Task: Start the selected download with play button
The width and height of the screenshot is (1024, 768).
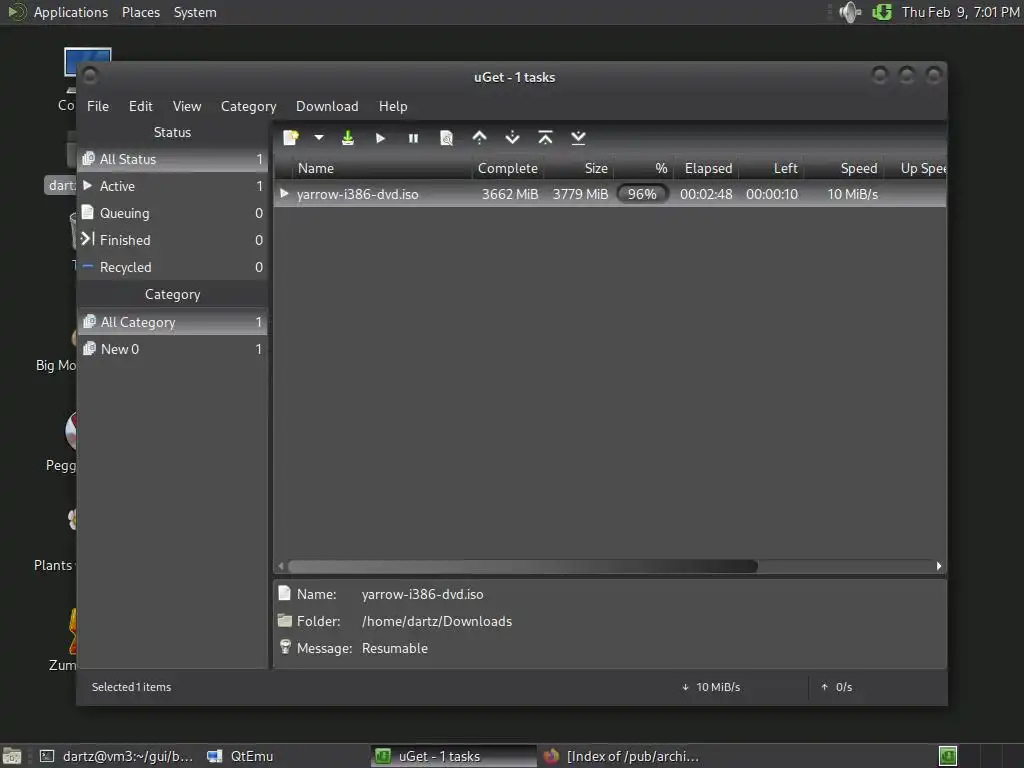Action: (380, 138)
